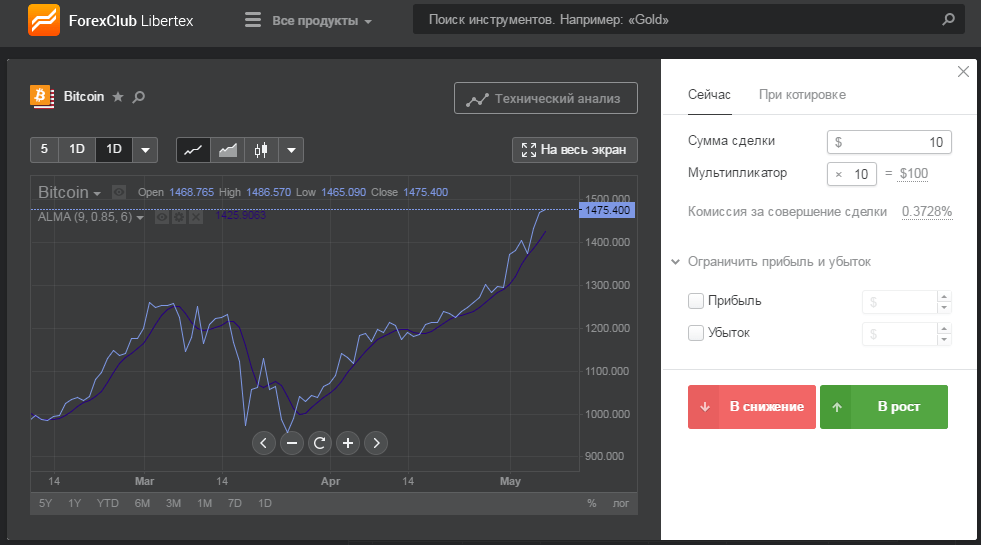
Task: Close the trade panel with the X icon
Action: [963, 71]
